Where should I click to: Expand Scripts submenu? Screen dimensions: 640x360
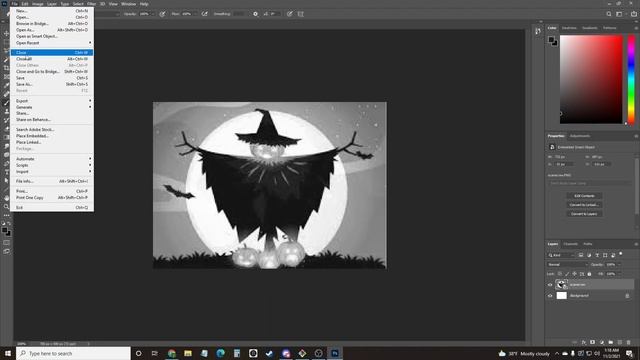(52, 165)
